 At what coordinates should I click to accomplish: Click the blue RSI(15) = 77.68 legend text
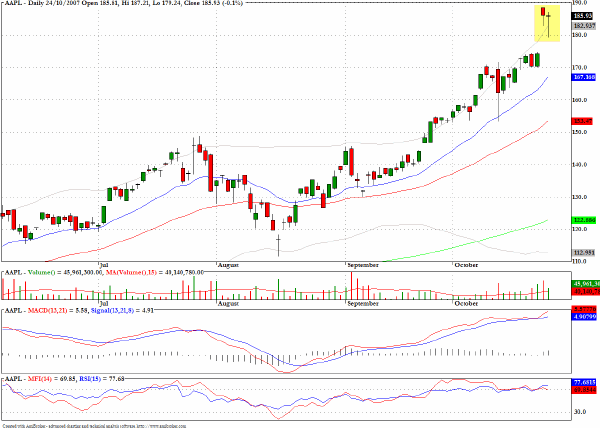[x=101, y=379]
